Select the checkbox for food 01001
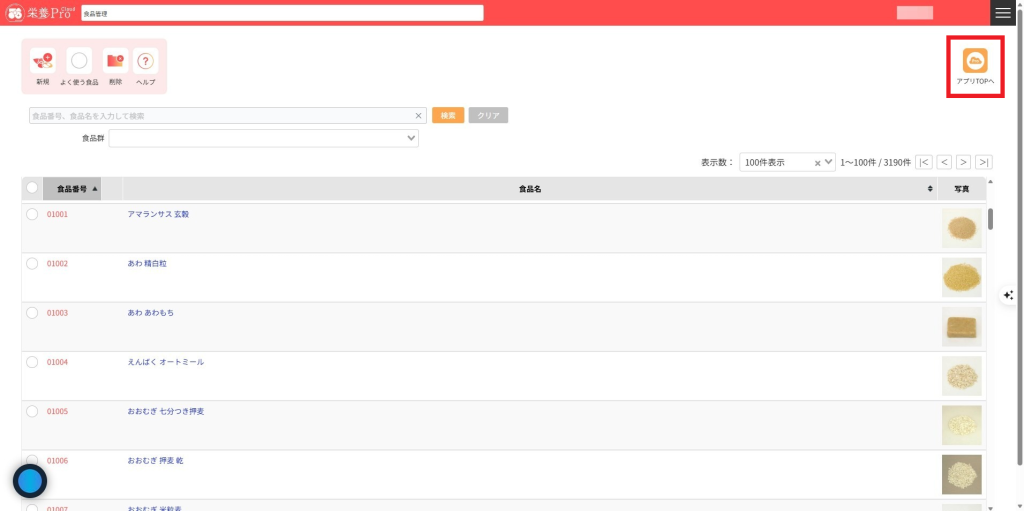The height and width of the screenshot is (511, 1024). coord(32,214)
